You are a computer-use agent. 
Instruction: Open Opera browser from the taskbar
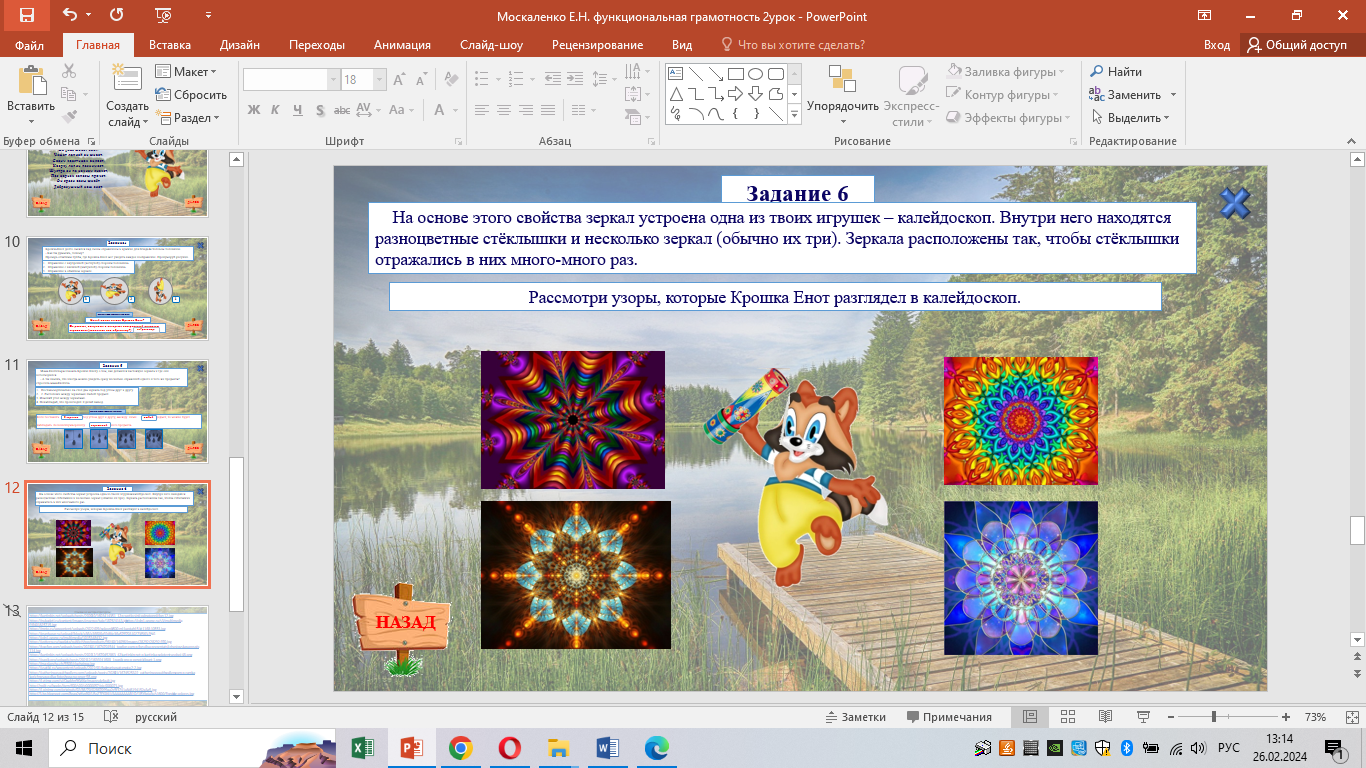pos(509,747)
